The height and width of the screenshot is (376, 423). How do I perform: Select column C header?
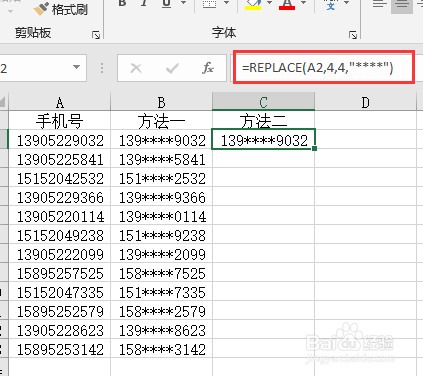click(263, 102)
